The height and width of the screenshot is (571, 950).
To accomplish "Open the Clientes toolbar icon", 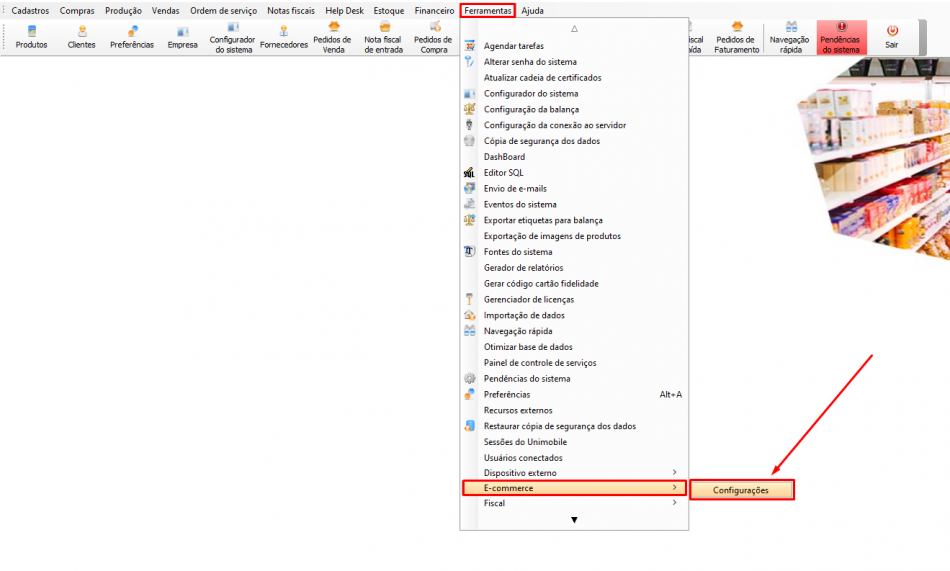I will click(81, 37).
